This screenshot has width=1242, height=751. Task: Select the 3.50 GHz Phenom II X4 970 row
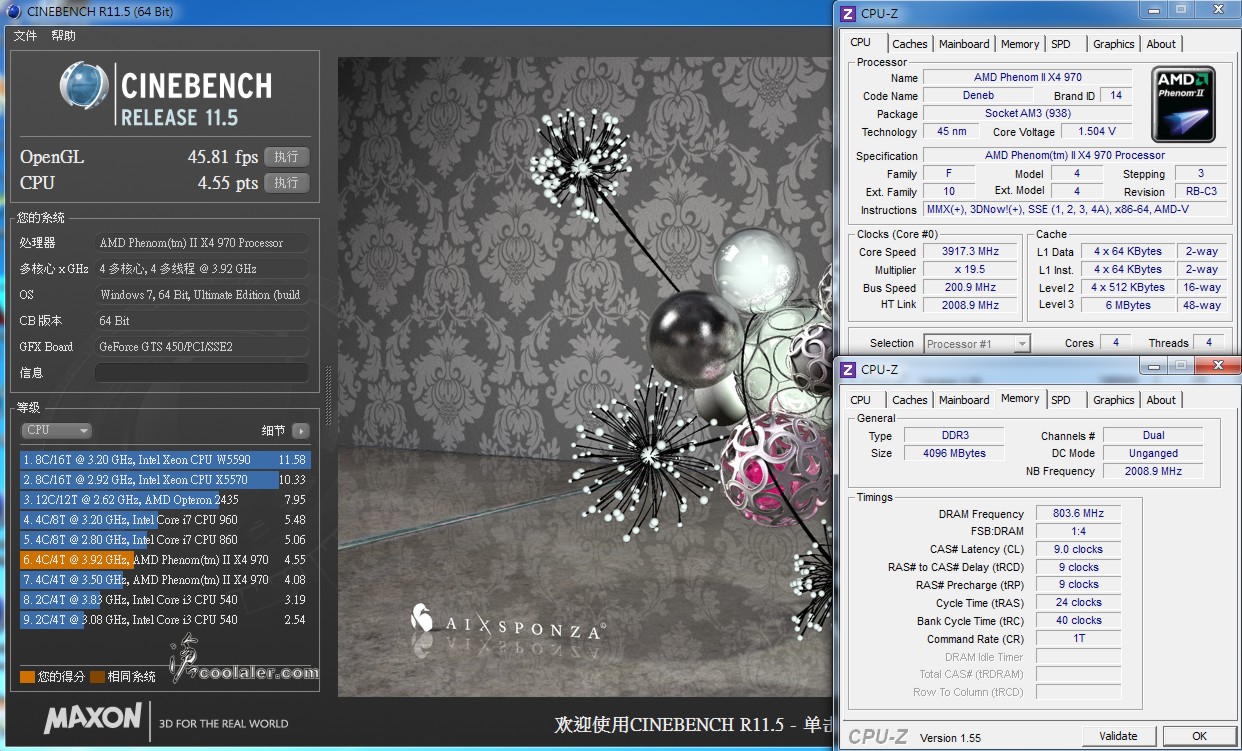(165, 580)
